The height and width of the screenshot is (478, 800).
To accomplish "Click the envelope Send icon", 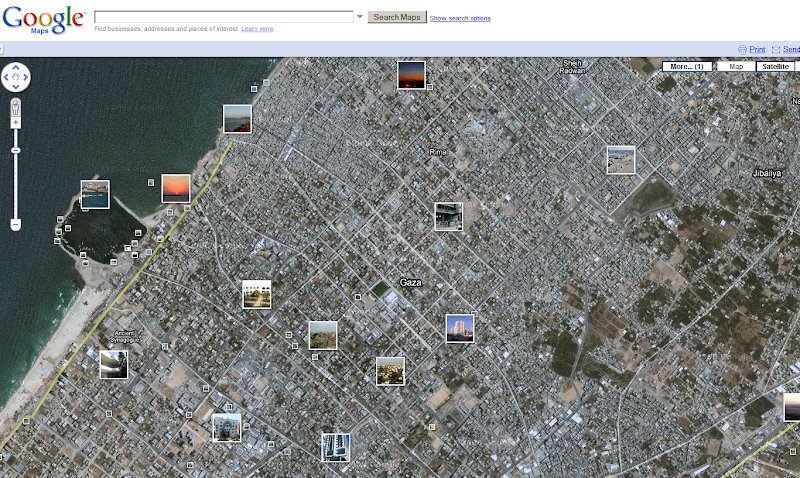I will point(776,49).
